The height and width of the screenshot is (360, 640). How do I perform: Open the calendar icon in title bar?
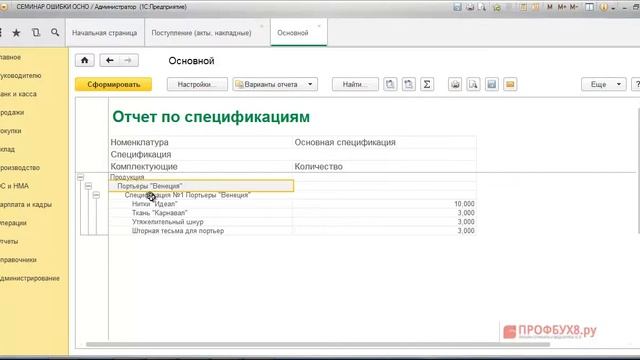[536, 7]
